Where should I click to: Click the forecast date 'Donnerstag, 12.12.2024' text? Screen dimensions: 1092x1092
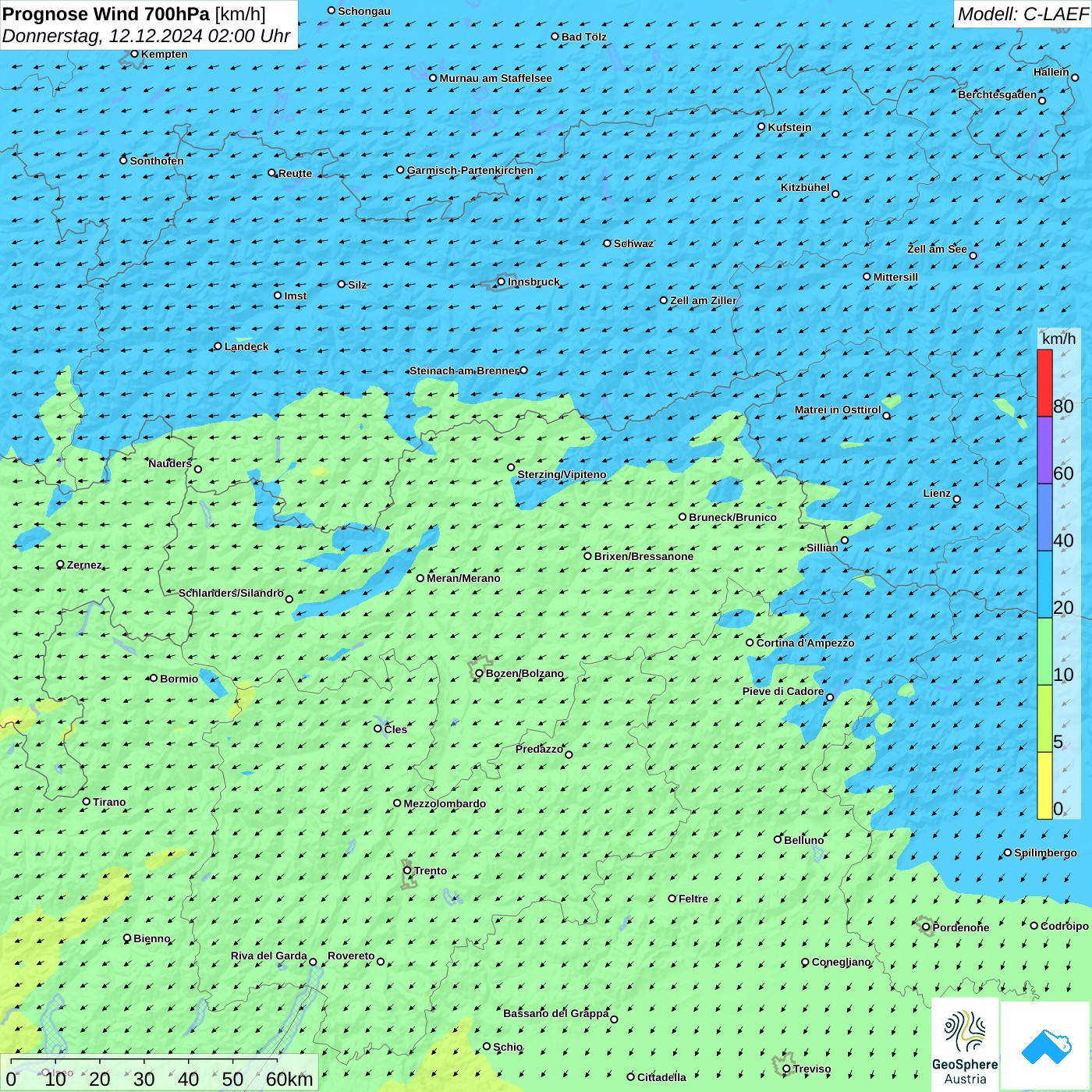103,37
